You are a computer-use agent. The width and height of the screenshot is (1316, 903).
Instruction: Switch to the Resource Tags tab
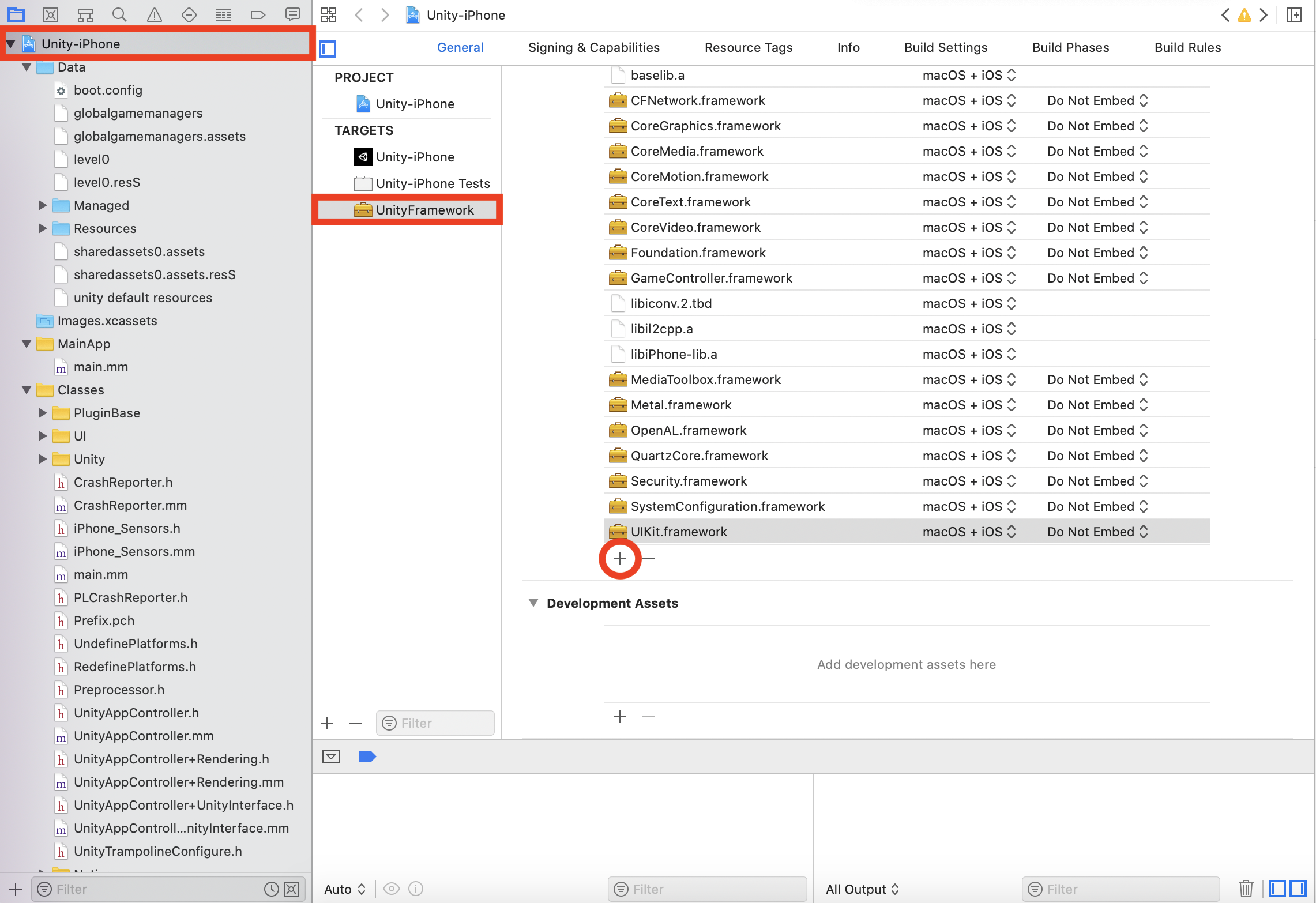749,47
